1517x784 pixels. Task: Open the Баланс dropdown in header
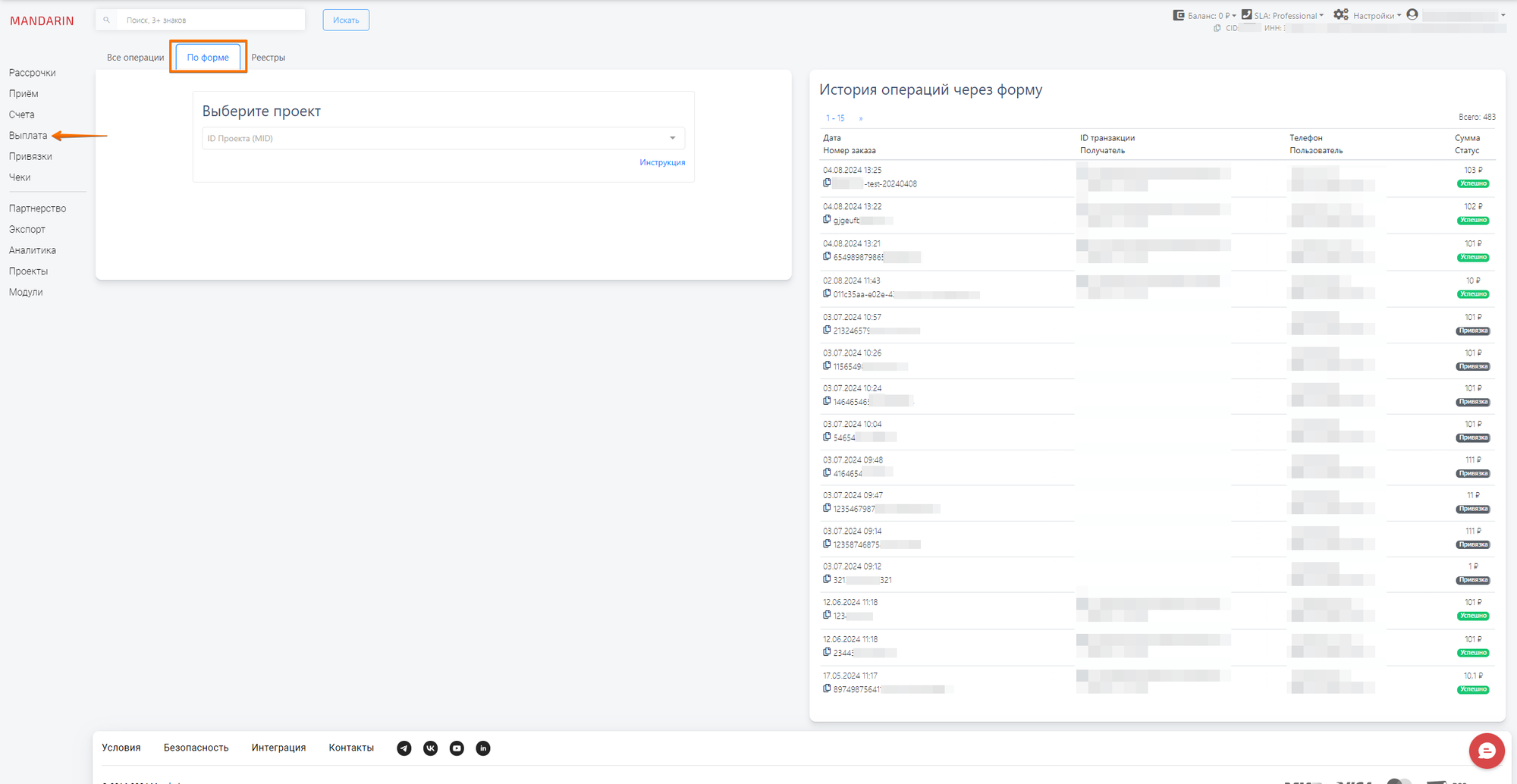1205,15
